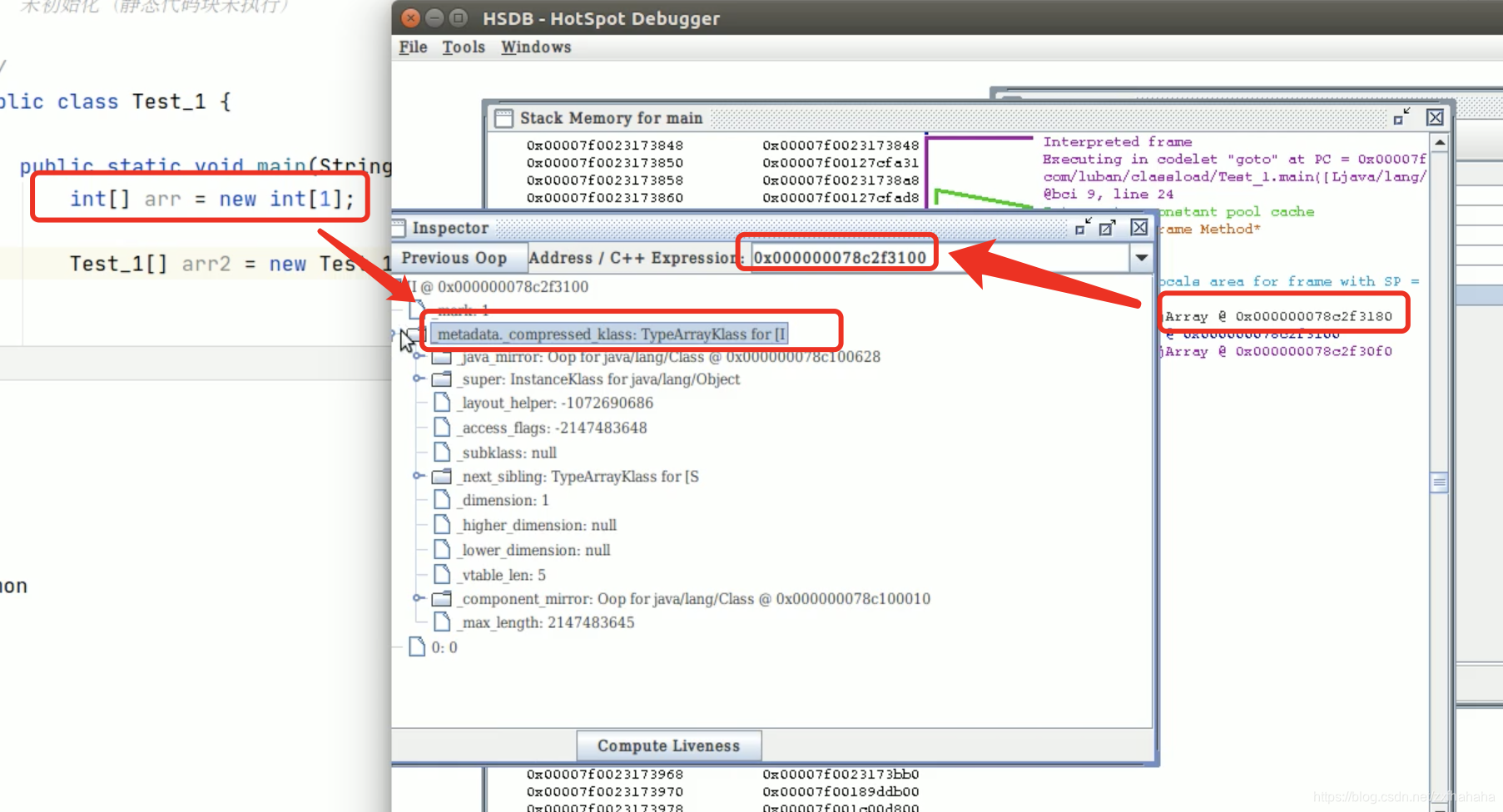Image resolution: width=1503 pixels, height=812 pixels.
Task: Click the file icon of _lower_dimension
Action: (442, 550)
